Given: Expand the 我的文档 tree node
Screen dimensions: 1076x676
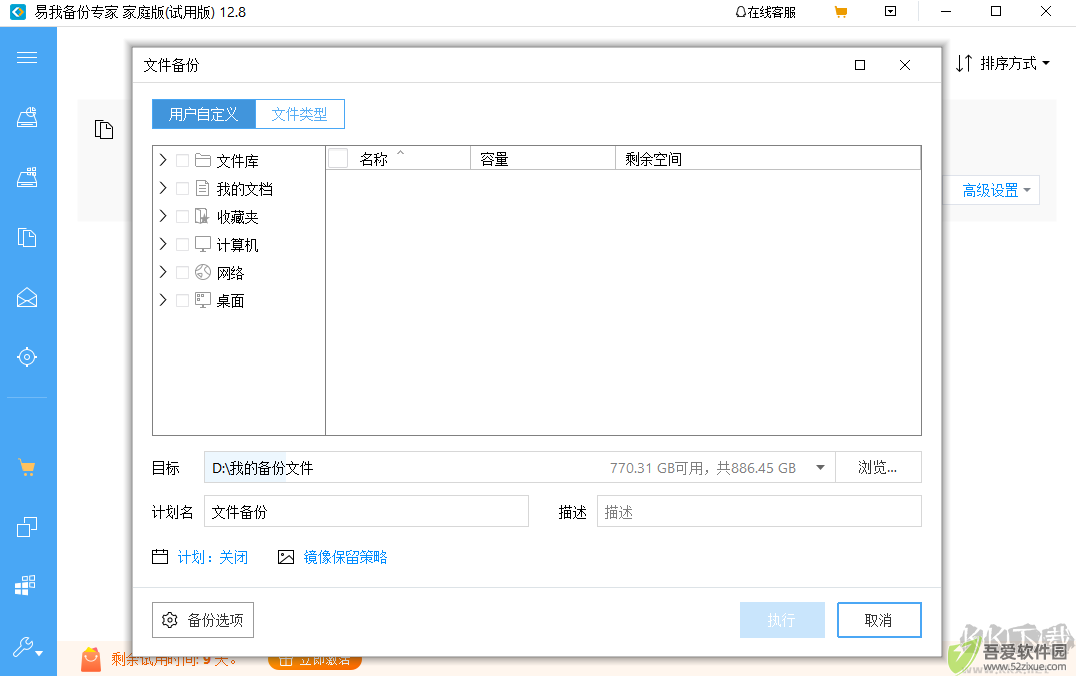Looking at the screenshot, I should (x=163, y=188).
